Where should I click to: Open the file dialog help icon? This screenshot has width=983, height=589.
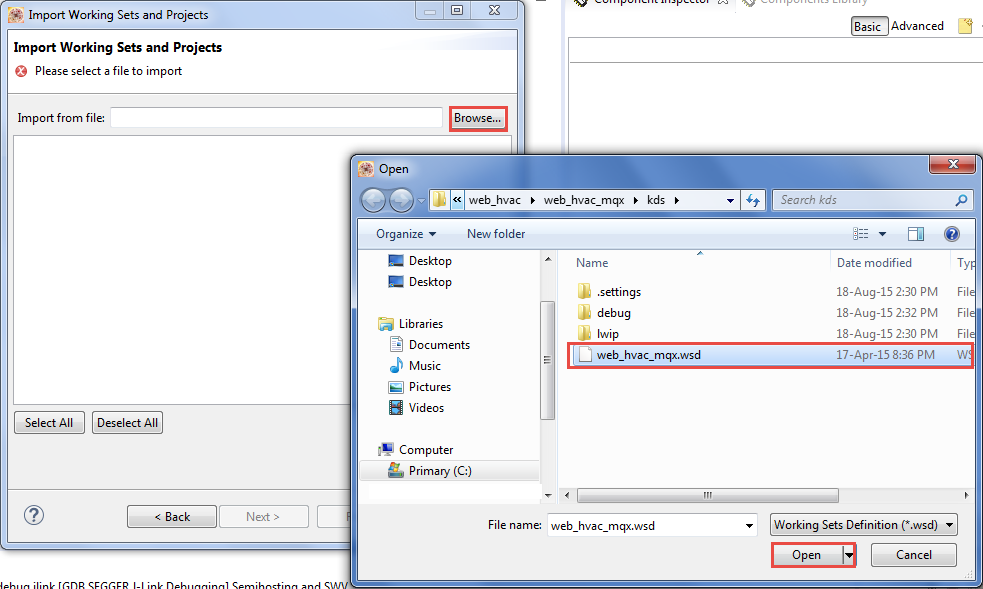(951, 234)
